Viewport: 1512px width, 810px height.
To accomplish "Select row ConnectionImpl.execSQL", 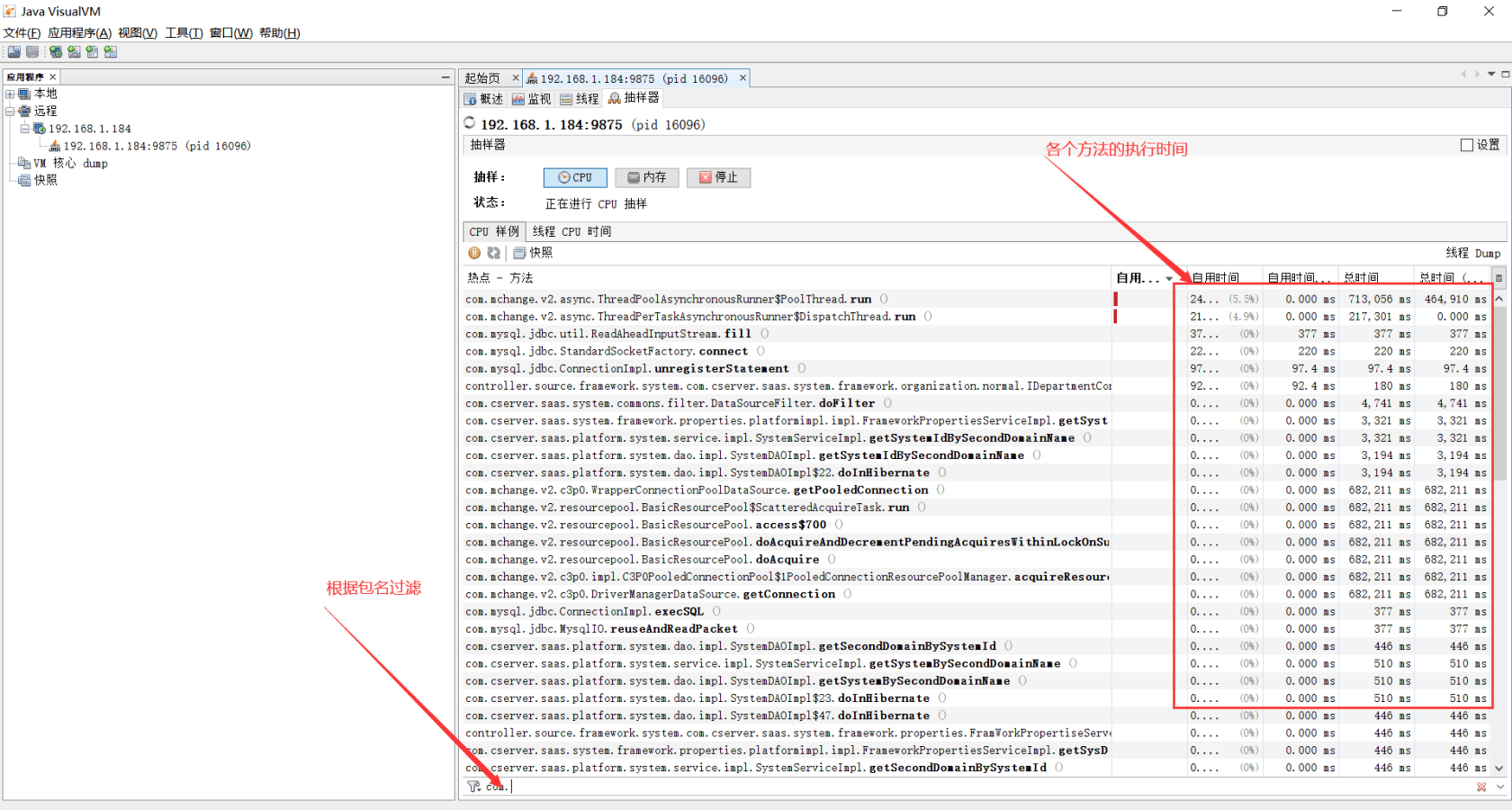I will coord(976,612).
